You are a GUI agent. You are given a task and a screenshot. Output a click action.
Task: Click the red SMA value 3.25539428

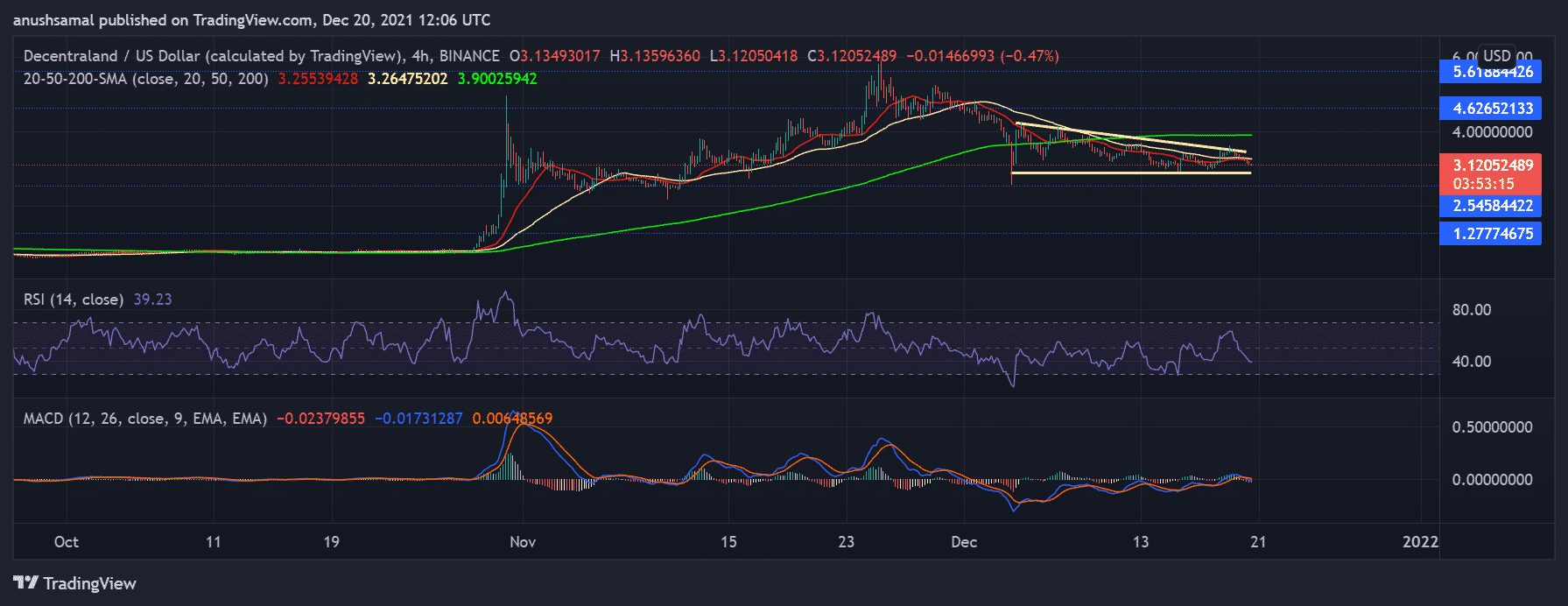(x=318, y=79)
